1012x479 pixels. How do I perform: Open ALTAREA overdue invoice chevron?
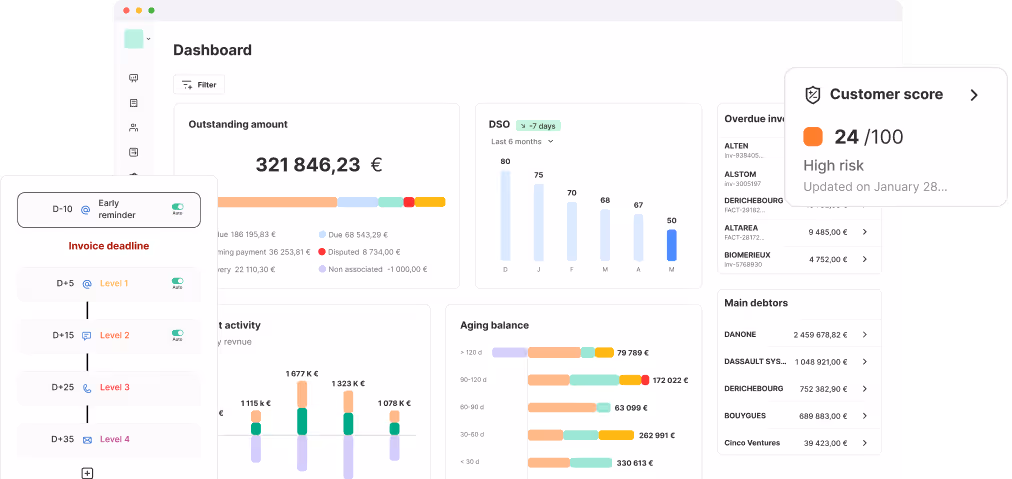click(865, 232)
